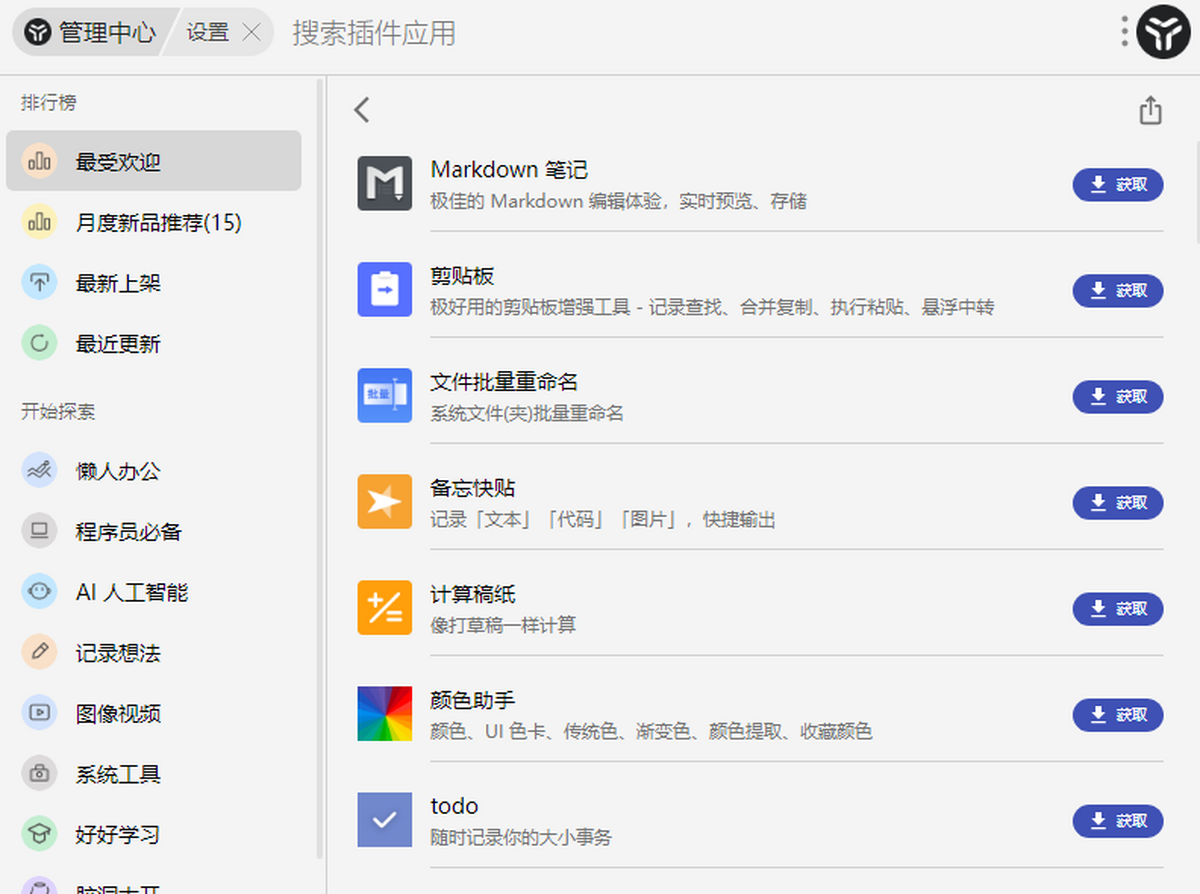This screenshot has height=894, width=1200.
Task: Click the 计算稿纸 plugin icon
Action: [x=384, y=608]
